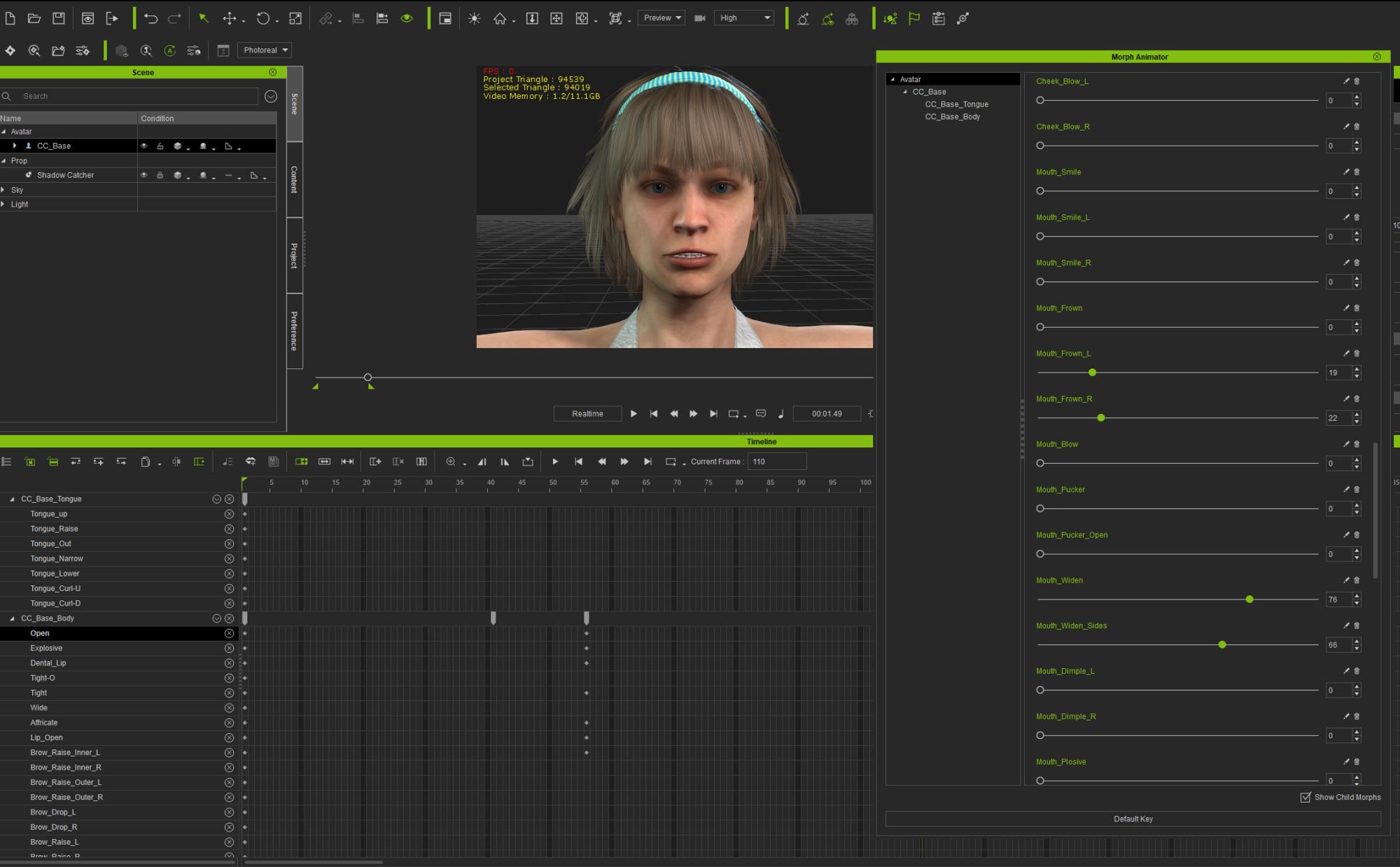Image resolution: width=1400 pixels, height=867 pixels.
Task: Collapse the CC_Base_Body timeline track group
Action: [12, 618]
